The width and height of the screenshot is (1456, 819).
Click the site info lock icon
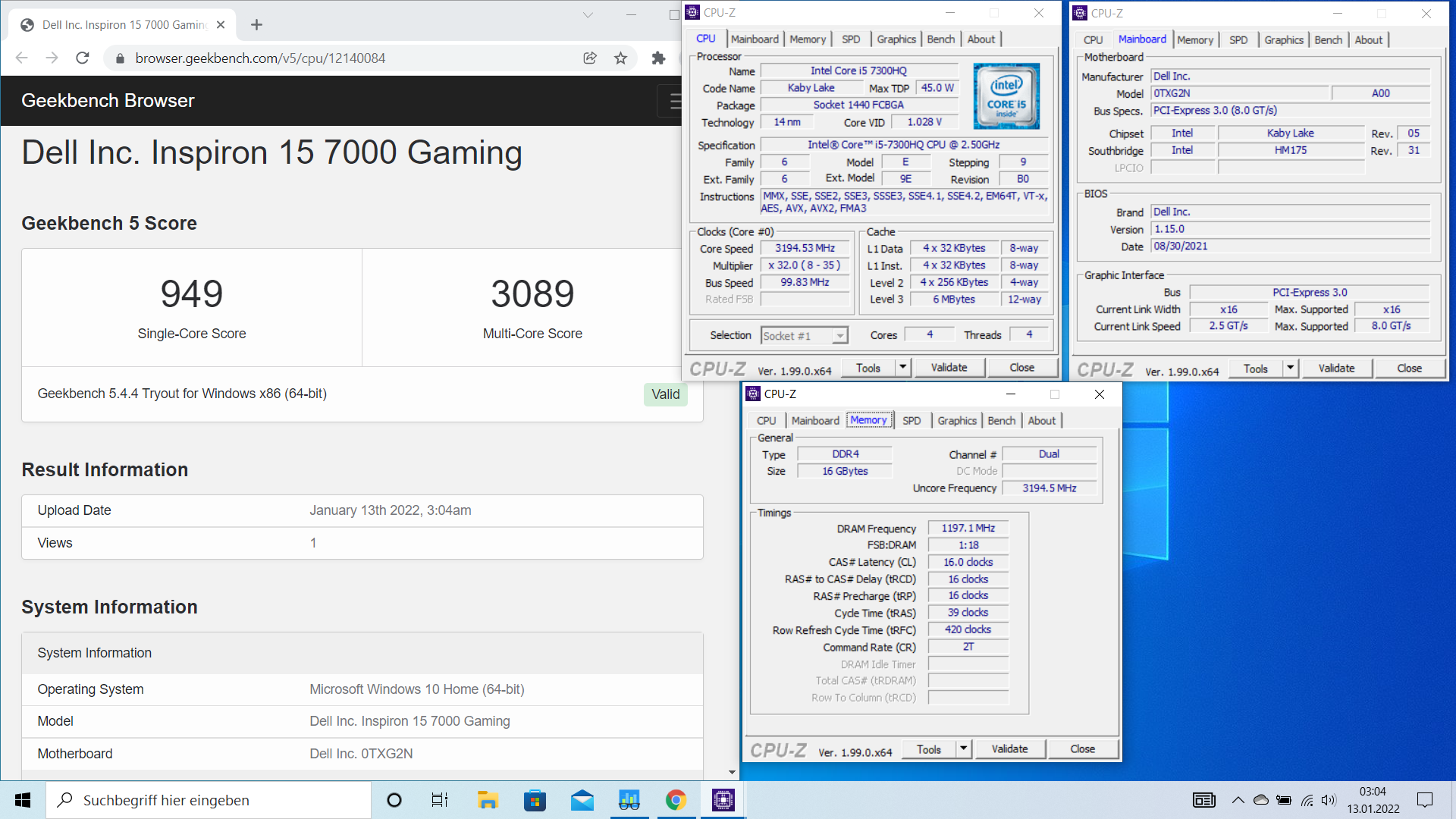point(120,58)
